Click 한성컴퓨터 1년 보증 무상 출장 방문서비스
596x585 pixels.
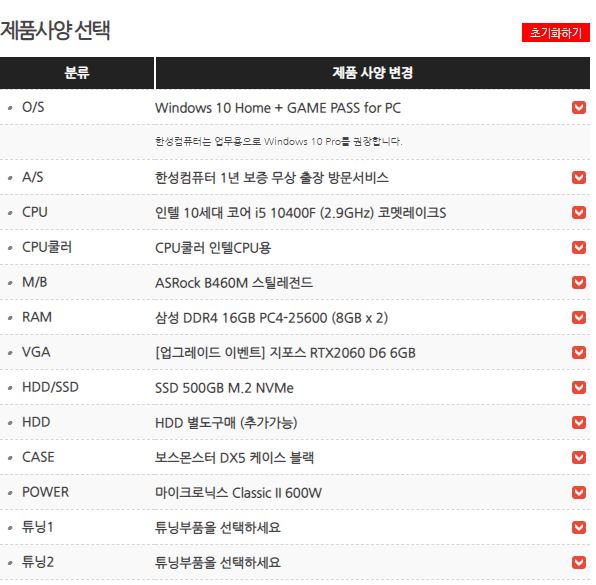[x=272, y=178]
